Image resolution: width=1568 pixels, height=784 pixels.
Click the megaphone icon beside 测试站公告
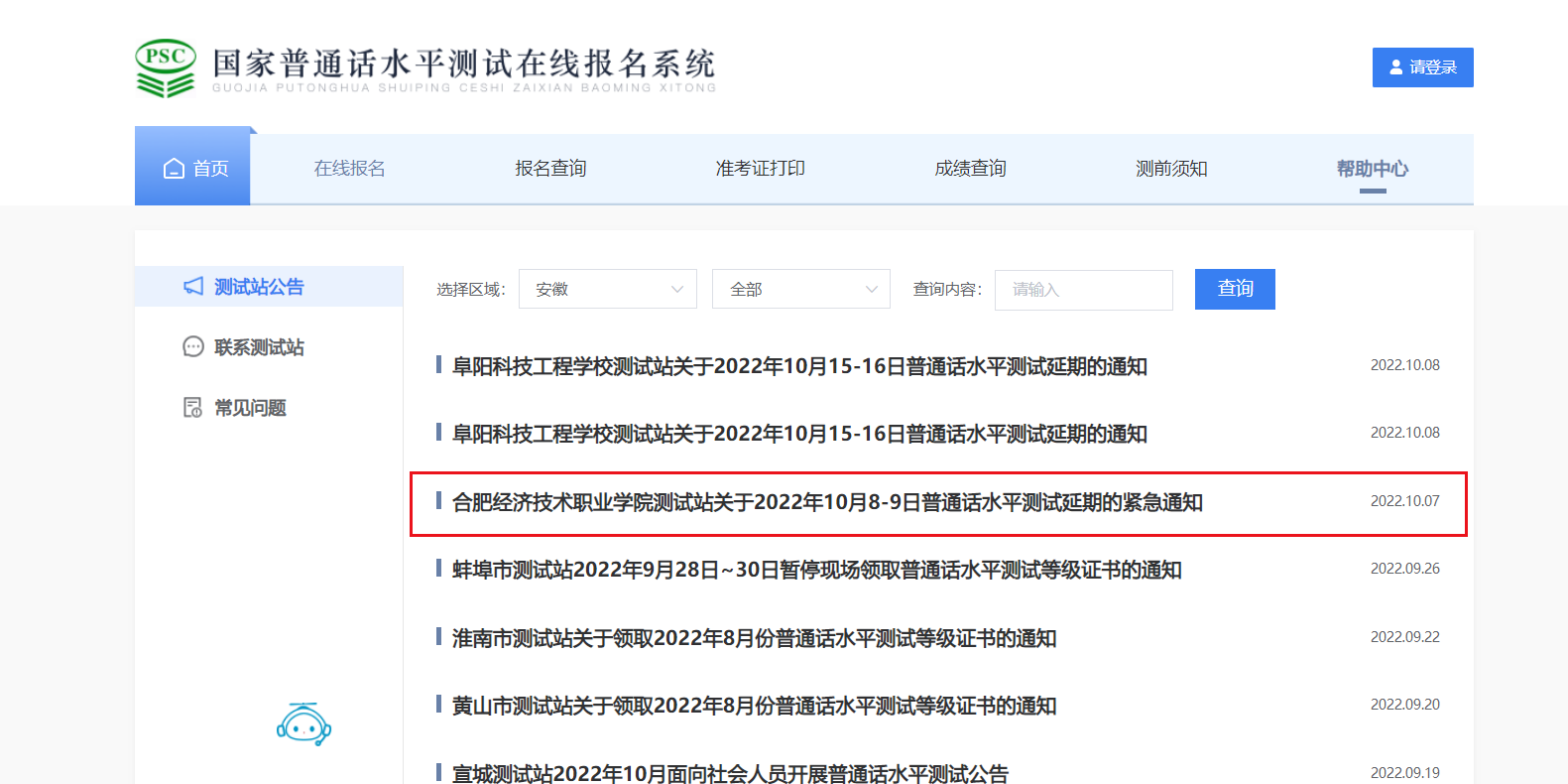click(x=193, y=287)
